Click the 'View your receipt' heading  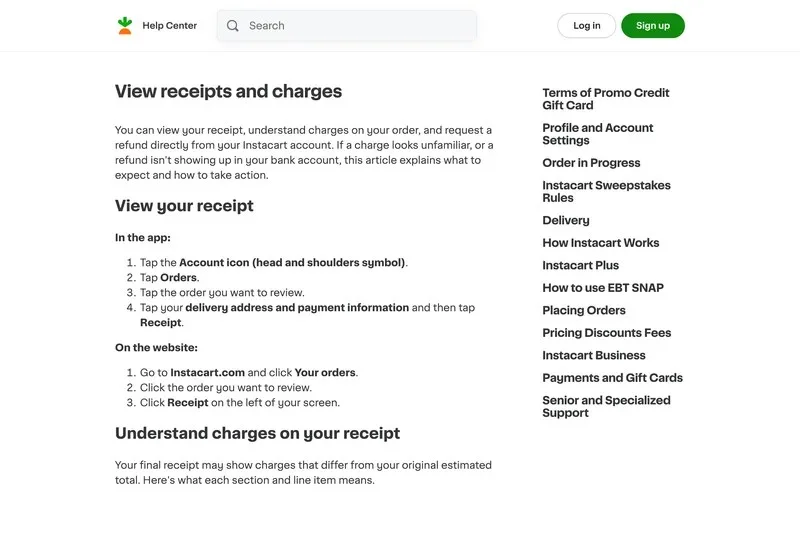coord(184,206)
